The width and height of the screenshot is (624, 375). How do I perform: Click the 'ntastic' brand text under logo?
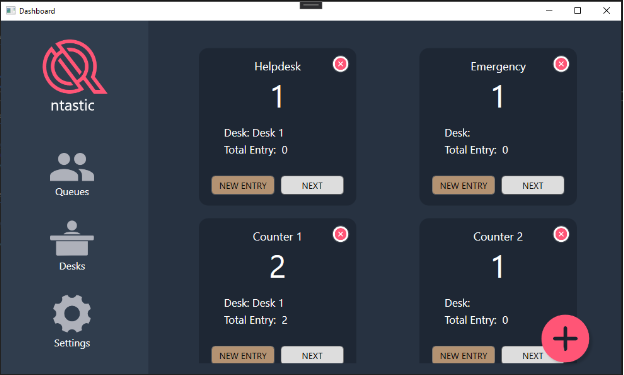pos(72,105)
